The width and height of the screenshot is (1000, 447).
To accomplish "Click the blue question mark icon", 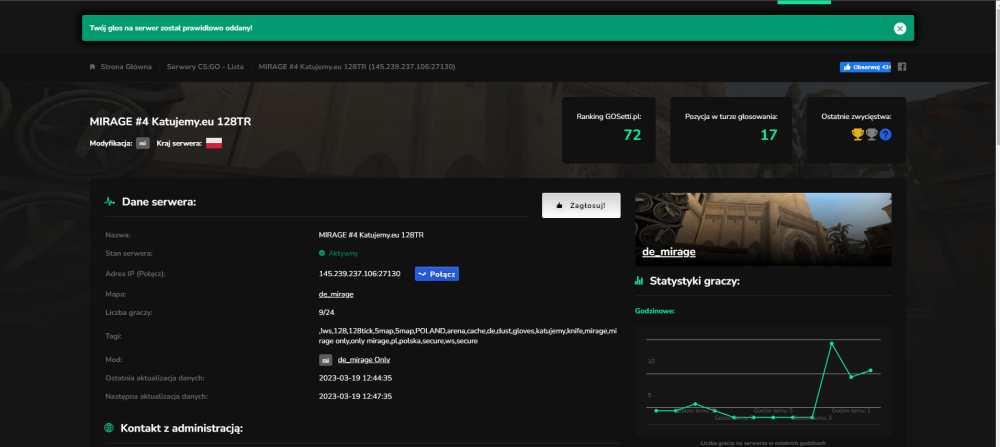I will [x=885, y=135].
